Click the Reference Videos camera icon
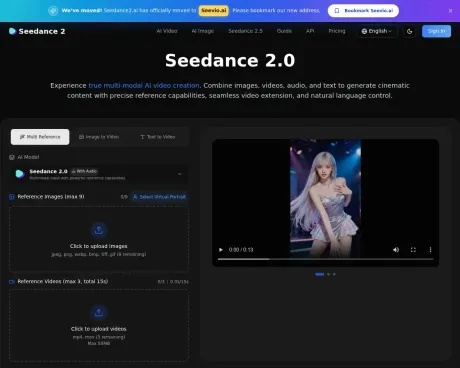The image size is (460, 368). 12,282
